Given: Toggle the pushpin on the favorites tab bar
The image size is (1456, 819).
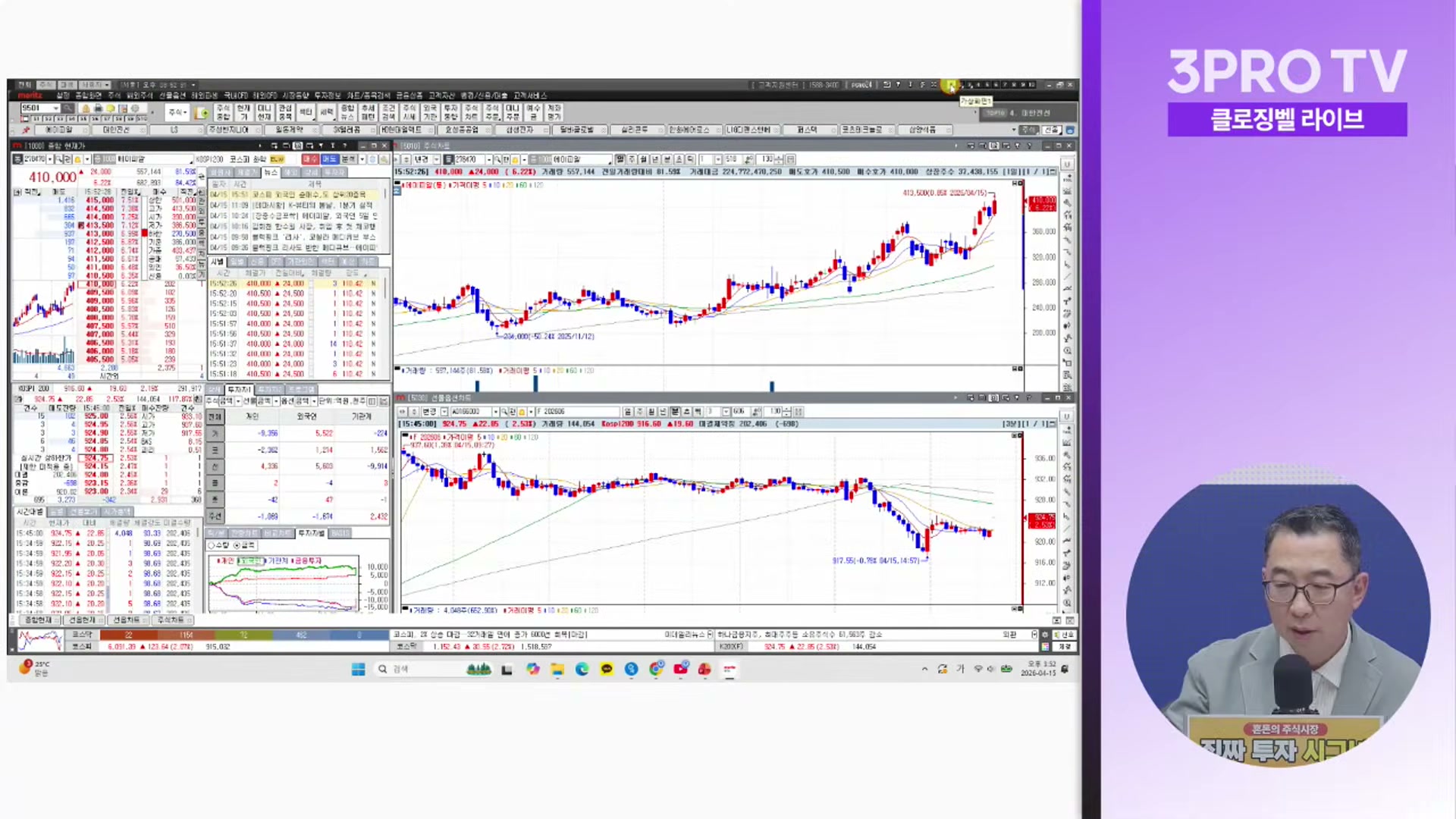Looking at the screenshot, I should tap(27, 129).
